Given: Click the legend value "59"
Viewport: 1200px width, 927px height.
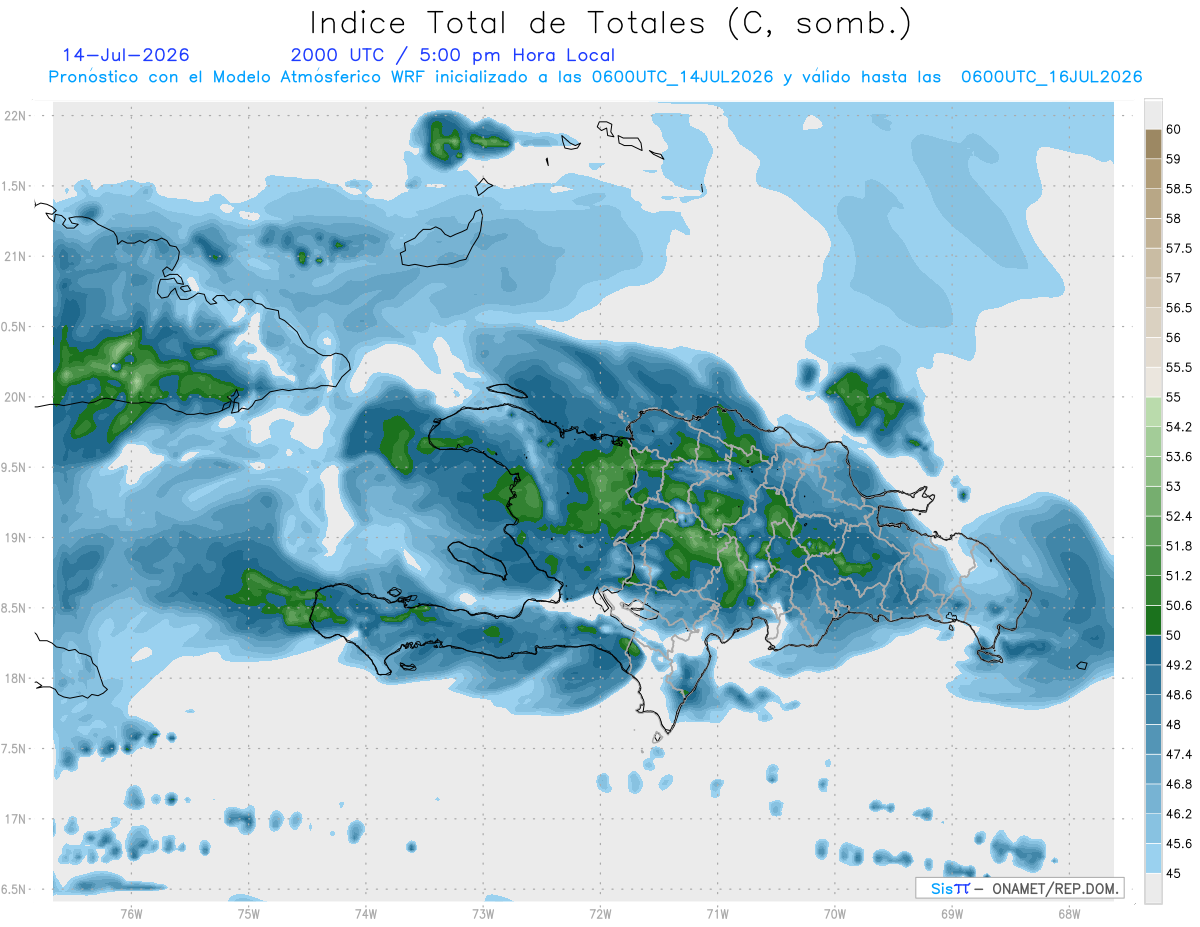Looking at the screenshot, I should point(1174,159).
